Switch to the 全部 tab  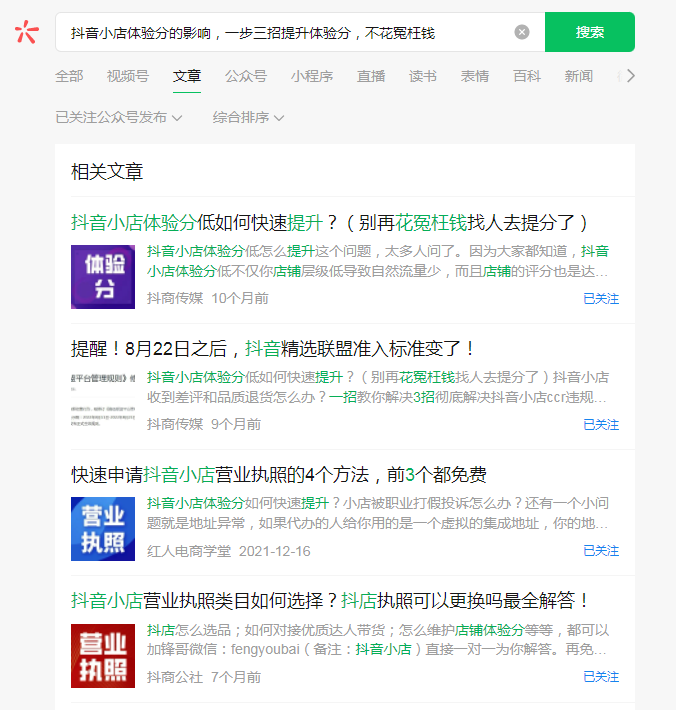(x=69, y=76)
